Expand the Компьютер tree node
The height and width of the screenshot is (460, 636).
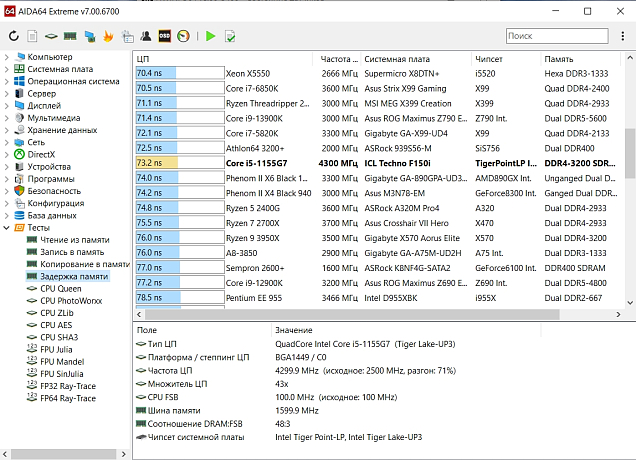(7, 57)
